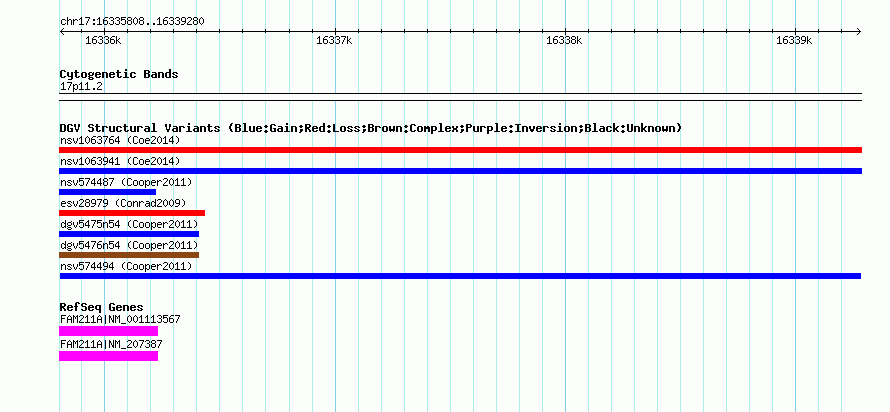Click the 16339k ruler mark
The width and height of the screenshot is (890, 412).
click(x=794, y=40)
